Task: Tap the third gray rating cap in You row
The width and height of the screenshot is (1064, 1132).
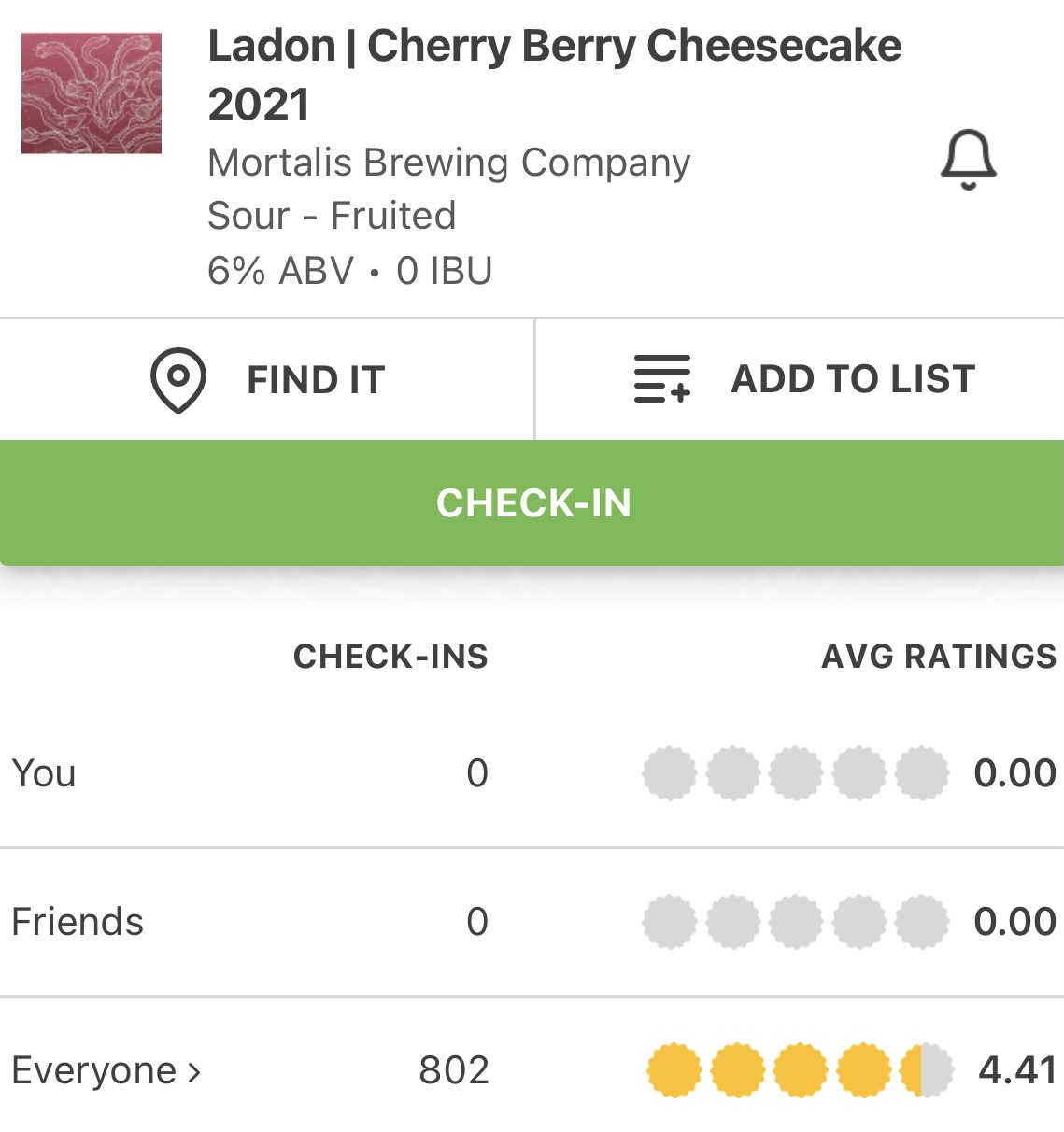Action: [796, 773]
